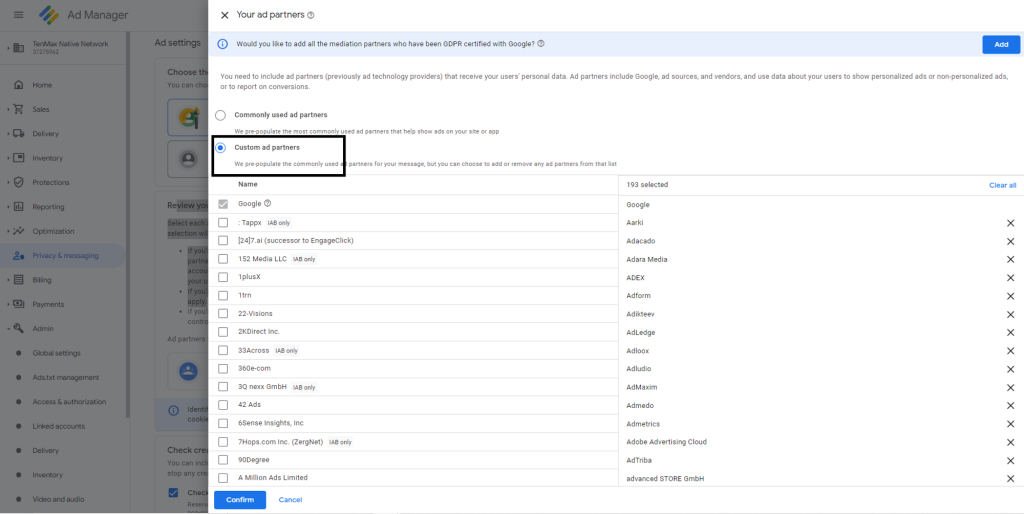
Task: Click Clear all selected partners
Action: click(x=1002, y=185)
